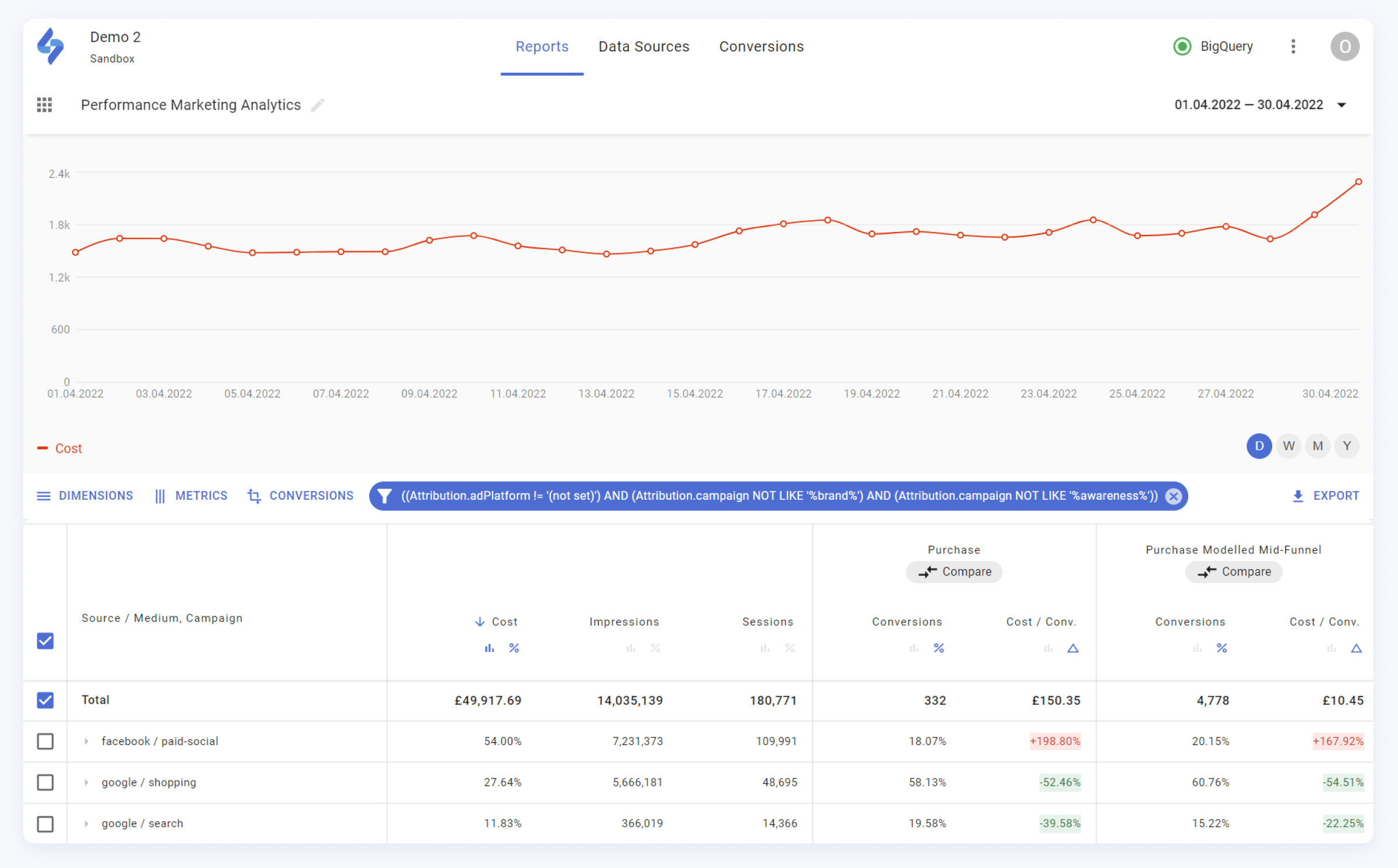Toggle the header select-all checkbox

click(45, 641)
